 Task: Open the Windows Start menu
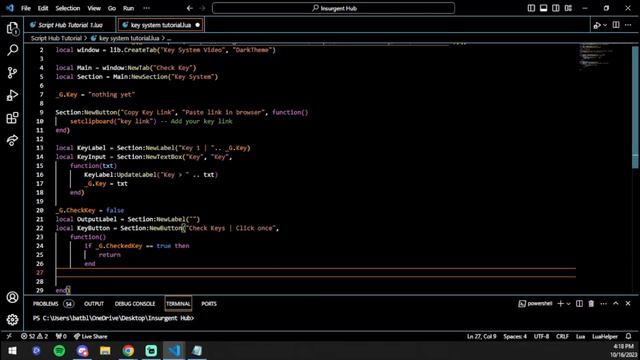(x=12, y=351)
